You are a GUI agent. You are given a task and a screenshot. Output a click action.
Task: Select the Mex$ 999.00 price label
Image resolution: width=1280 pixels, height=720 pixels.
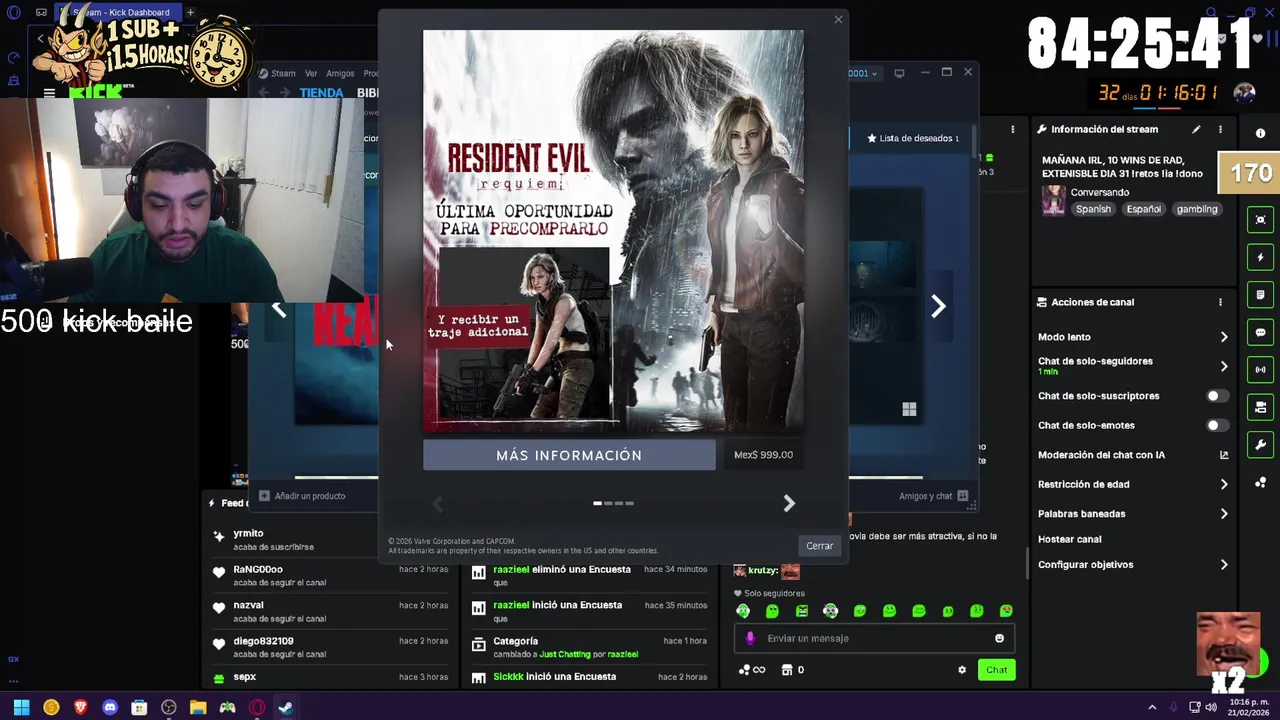coord(763,455)
